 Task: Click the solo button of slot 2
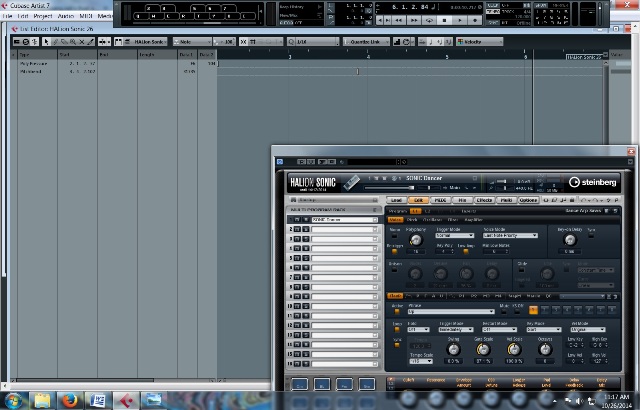point(305,229)
